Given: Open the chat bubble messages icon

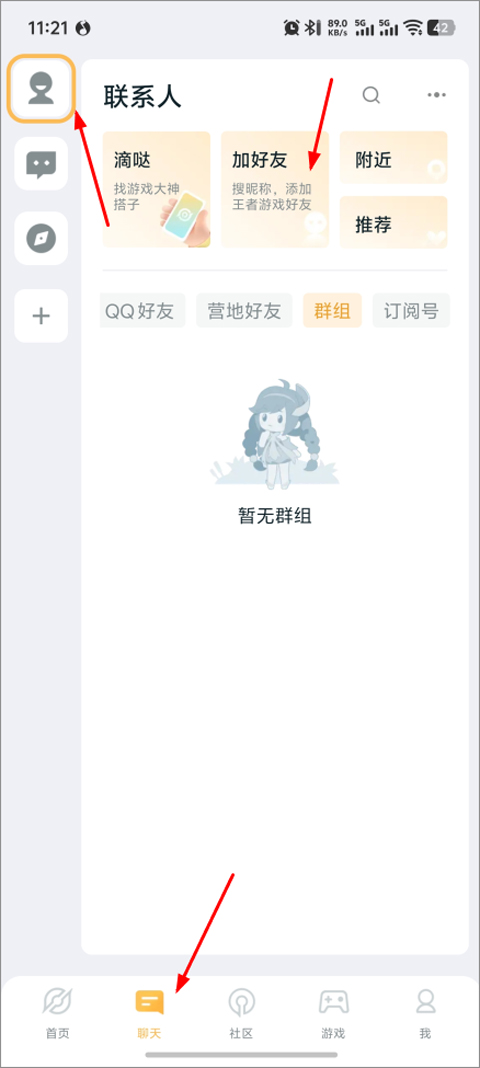Looking at the screenshot, I should point(41,163).
